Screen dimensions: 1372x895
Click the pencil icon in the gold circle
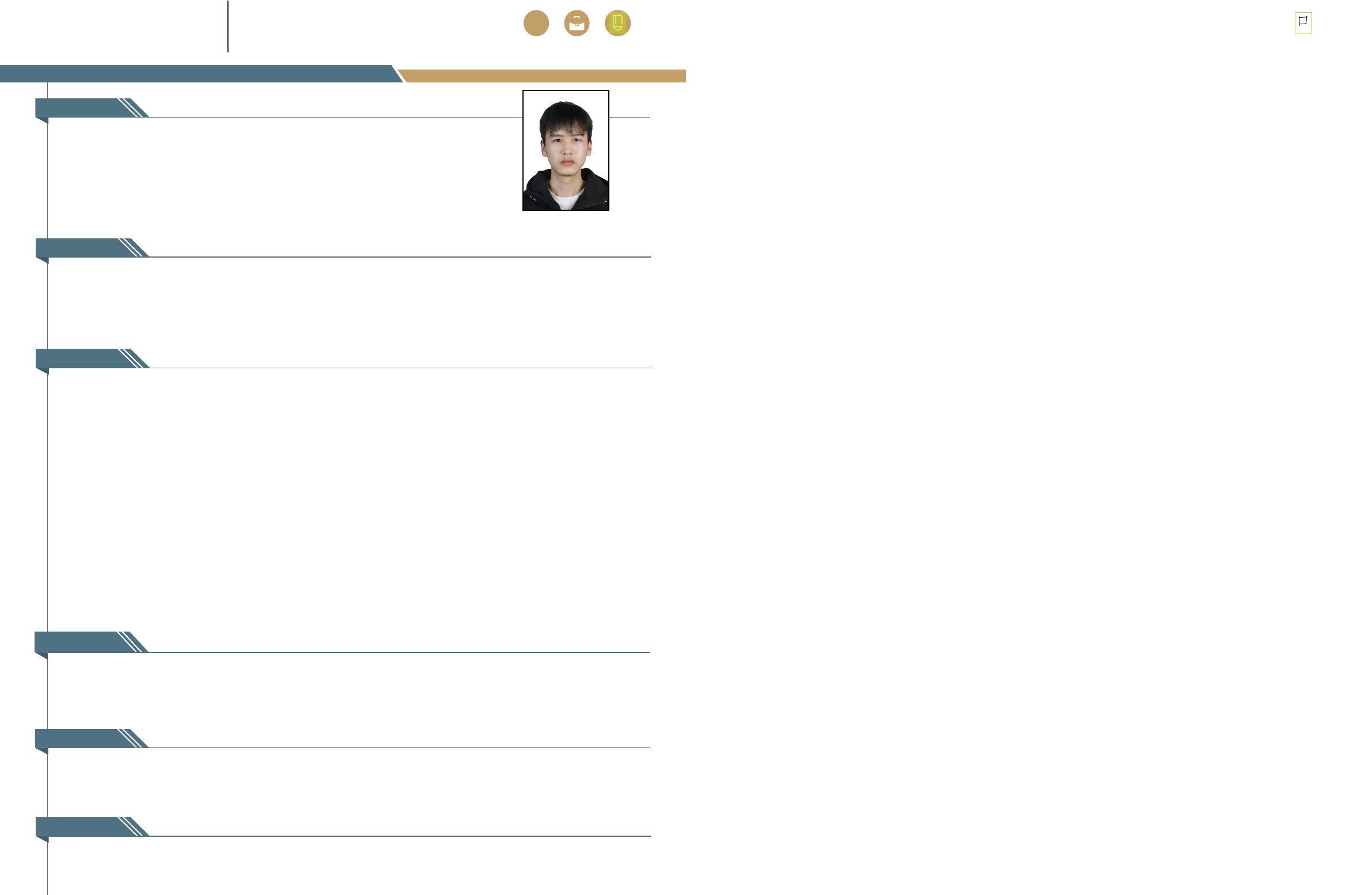point(617,24)
